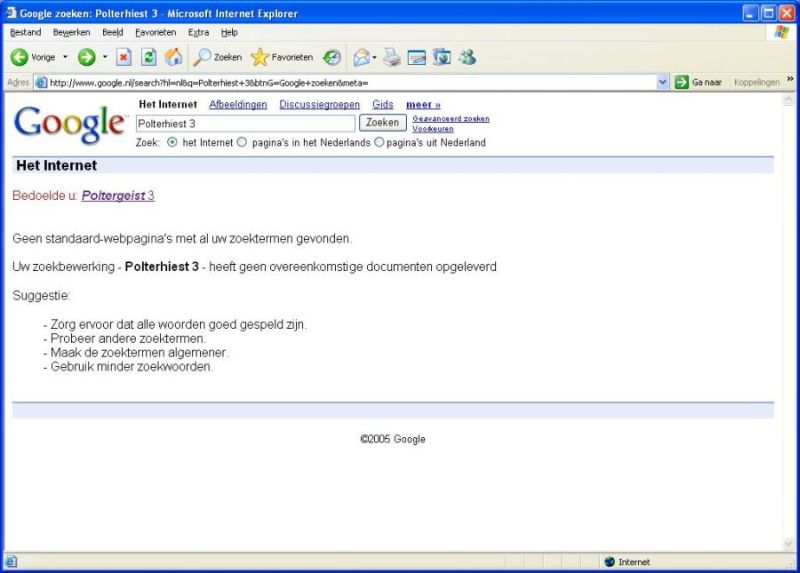Image resolution: width=800 pixels, height=573 pixels.
Task: Click the Google Zoeken search button
Action: click(382, 123)
